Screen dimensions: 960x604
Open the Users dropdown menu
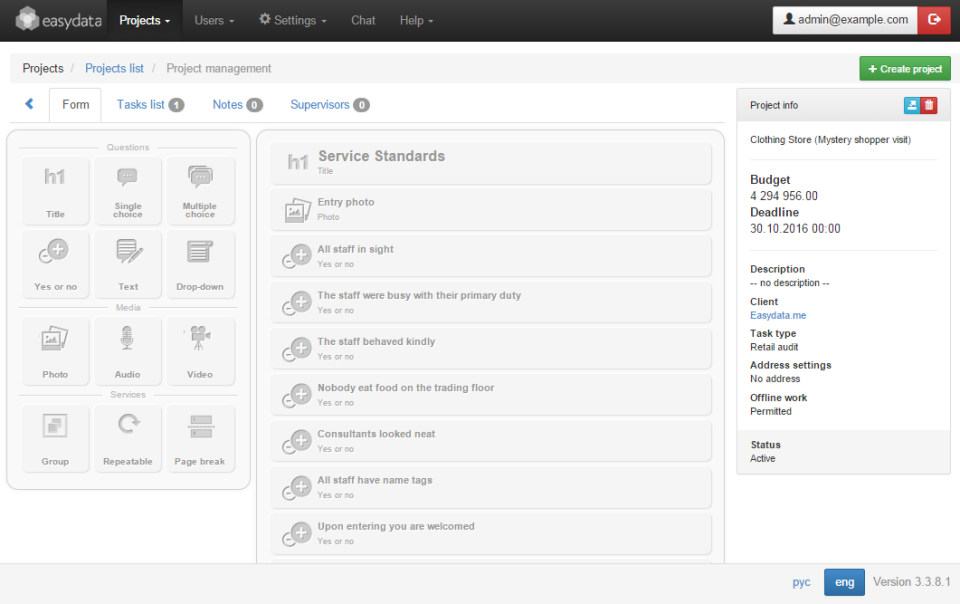tap(214, 19)
